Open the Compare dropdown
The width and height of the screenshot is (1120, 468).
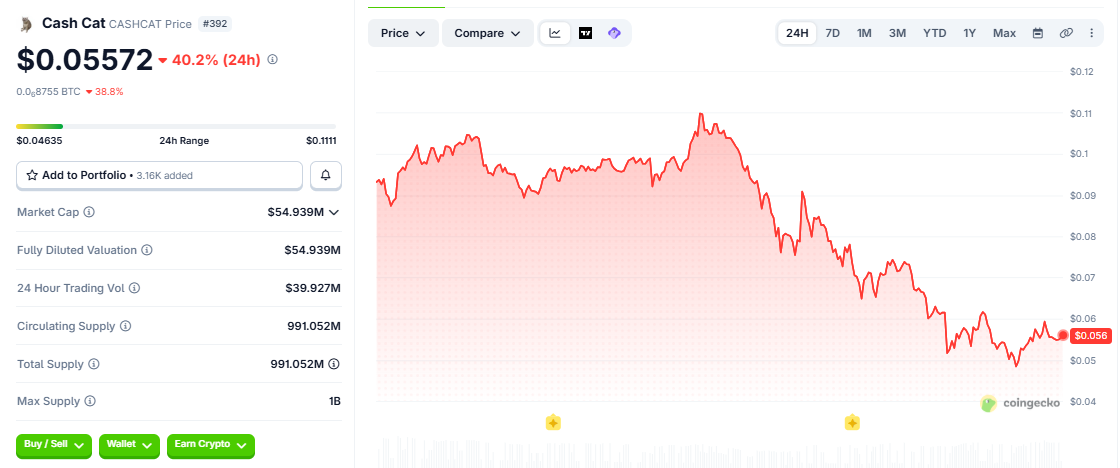[x=488, y=33]
